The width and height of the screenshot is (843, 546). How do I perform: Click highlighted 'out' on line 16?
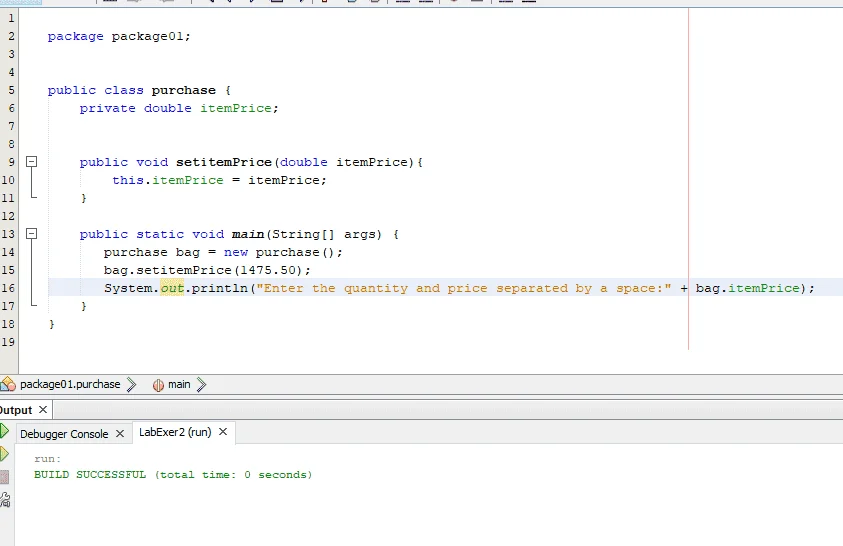172,288
